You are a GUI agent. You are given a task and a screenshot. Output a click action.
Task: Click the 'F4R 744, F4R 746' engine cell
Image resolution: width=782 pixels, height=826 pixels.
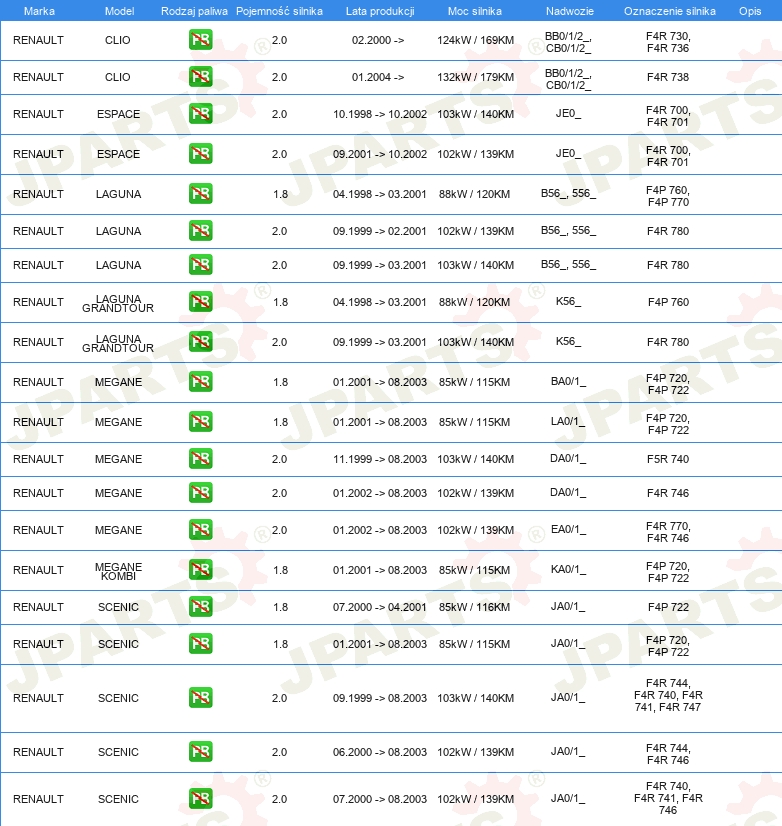(668, 754)
